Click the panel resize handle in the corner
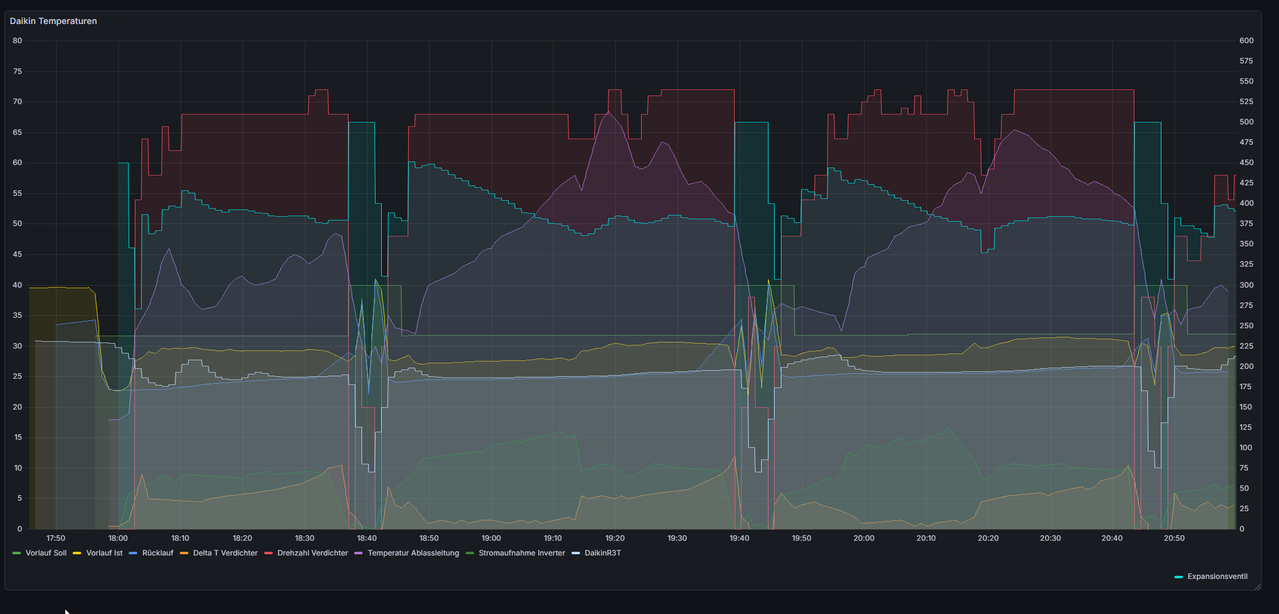Screen dimensions: 1279x614 point(1257,585)
